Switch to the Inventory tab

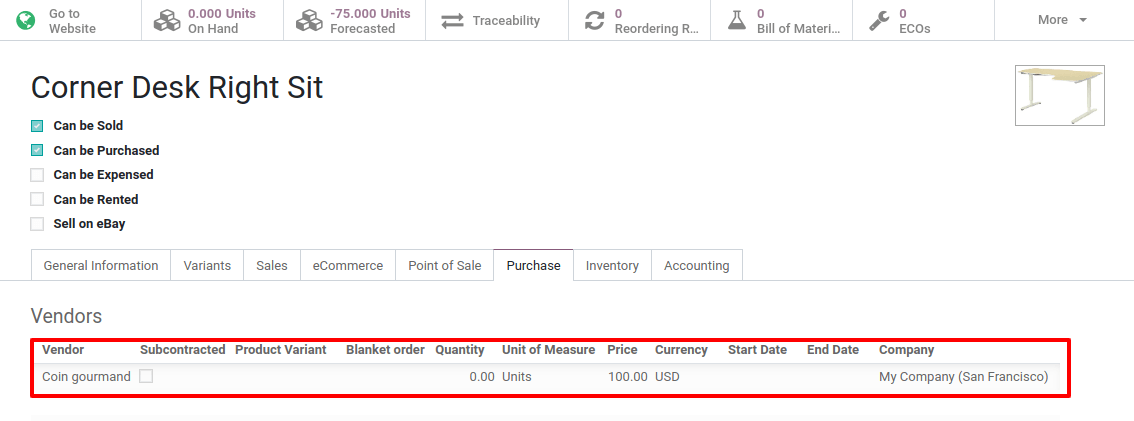tap(612, 266)
